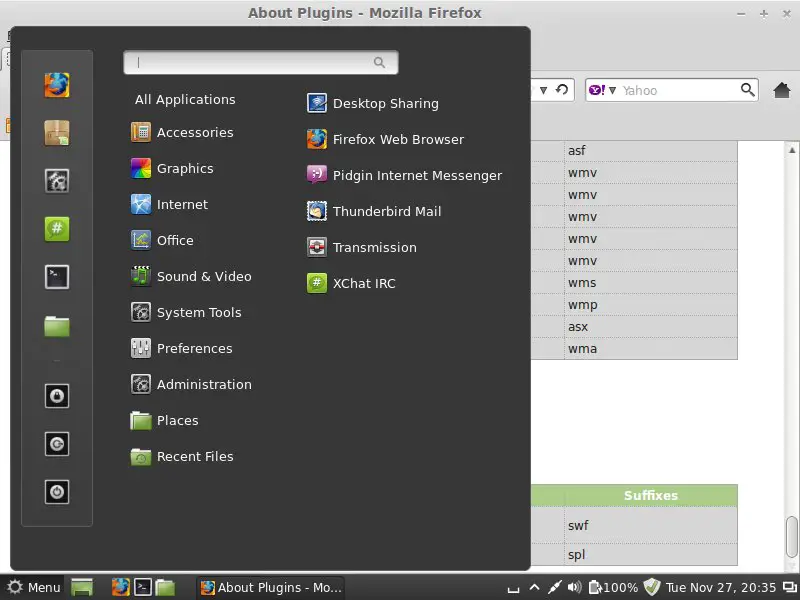Click the "wms" suffix cell
The height and width of the screenshot is (600, 800).
[651, 283]
